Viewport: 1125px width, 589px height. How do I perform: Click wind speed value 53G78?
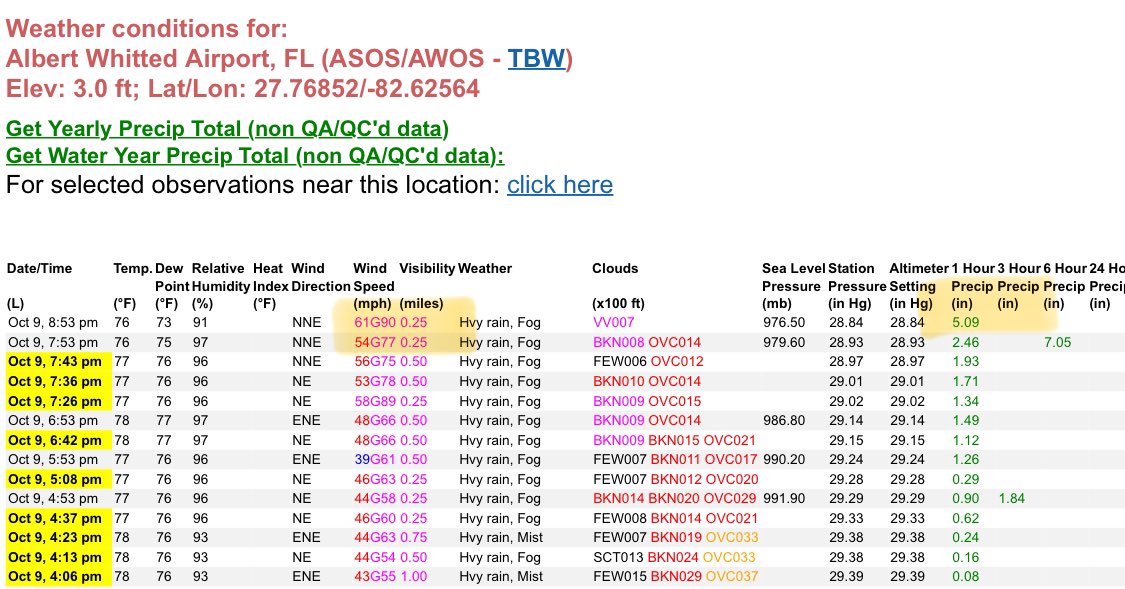pyautogui.click(x=375, y=381)
